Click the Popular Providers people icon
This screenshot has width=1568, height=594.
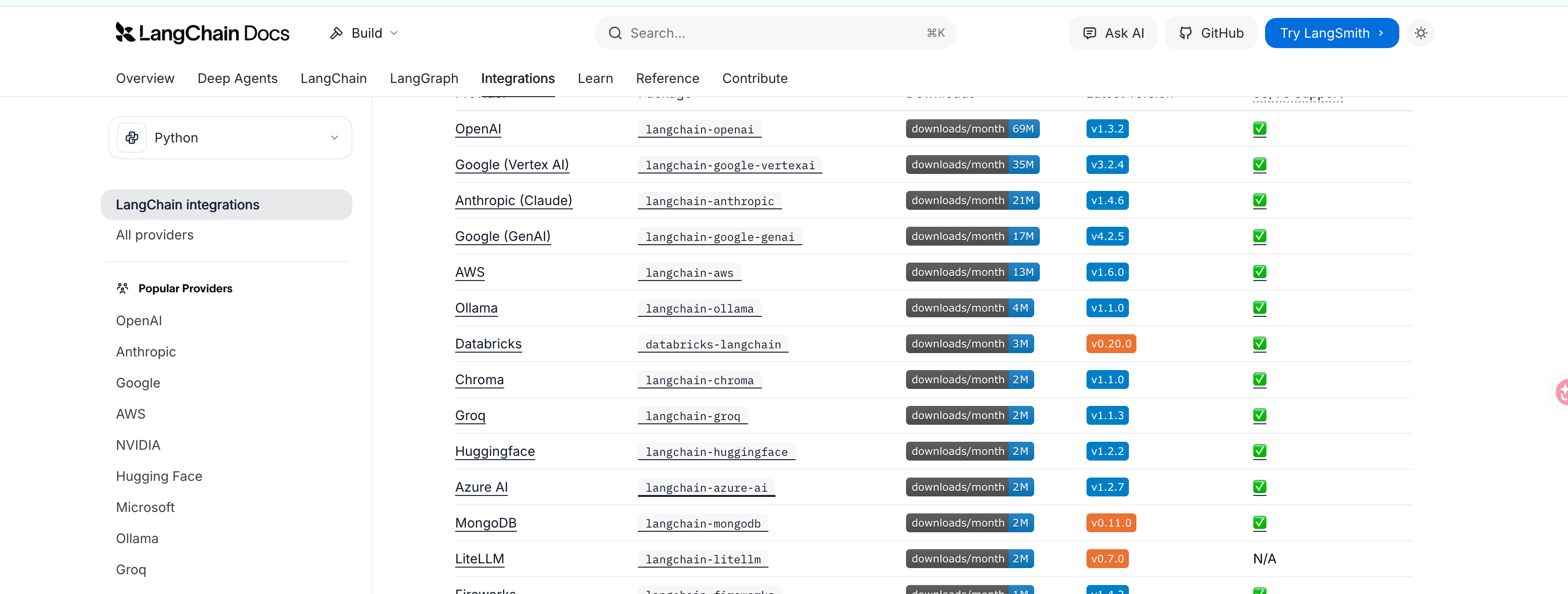tap(122, 288)
